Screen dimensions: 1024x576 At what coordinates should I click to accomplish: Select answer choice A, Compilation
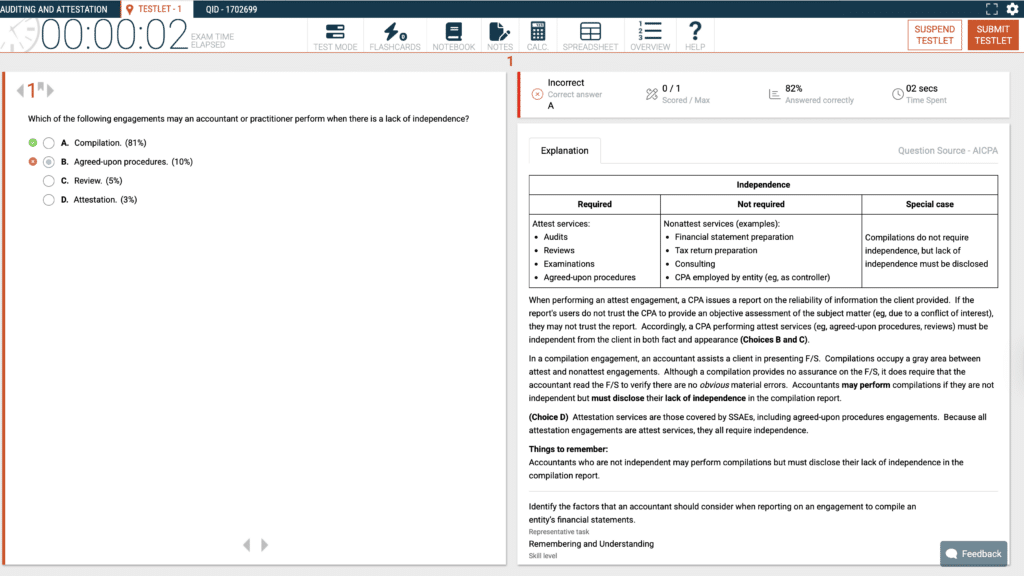pos(48,142)
